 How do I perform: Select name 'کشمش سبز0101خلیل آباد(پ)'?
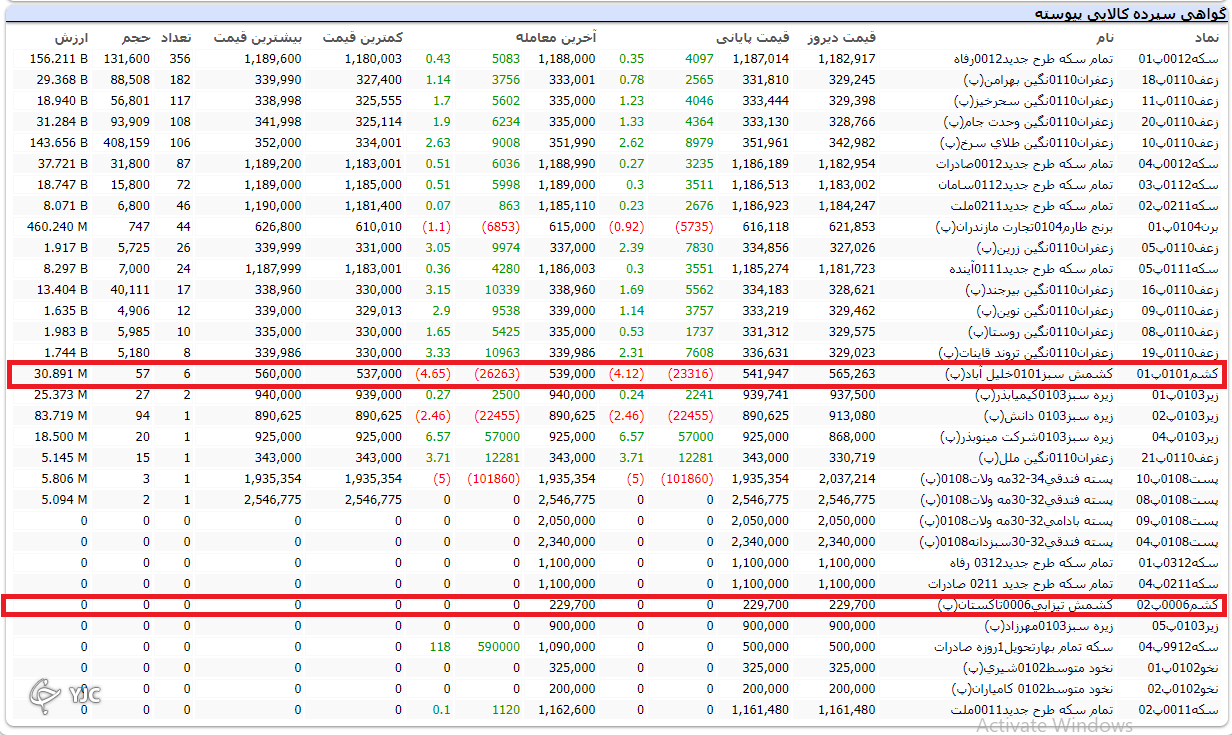click(x=1031, y=374)
